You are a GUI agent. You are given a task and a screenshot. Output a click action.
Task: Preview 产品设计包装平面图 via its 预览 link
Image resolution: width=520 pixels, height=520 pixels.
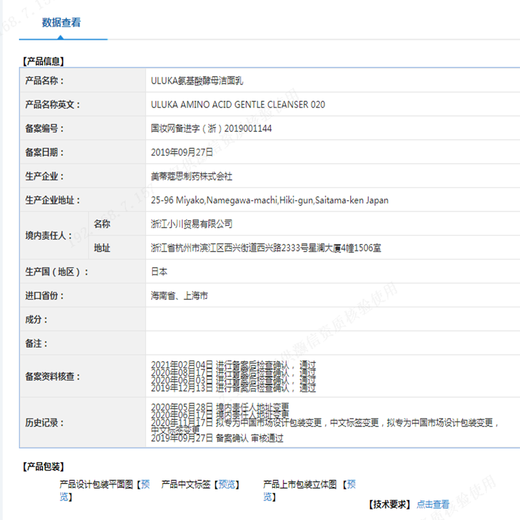[x=145, y=484]
